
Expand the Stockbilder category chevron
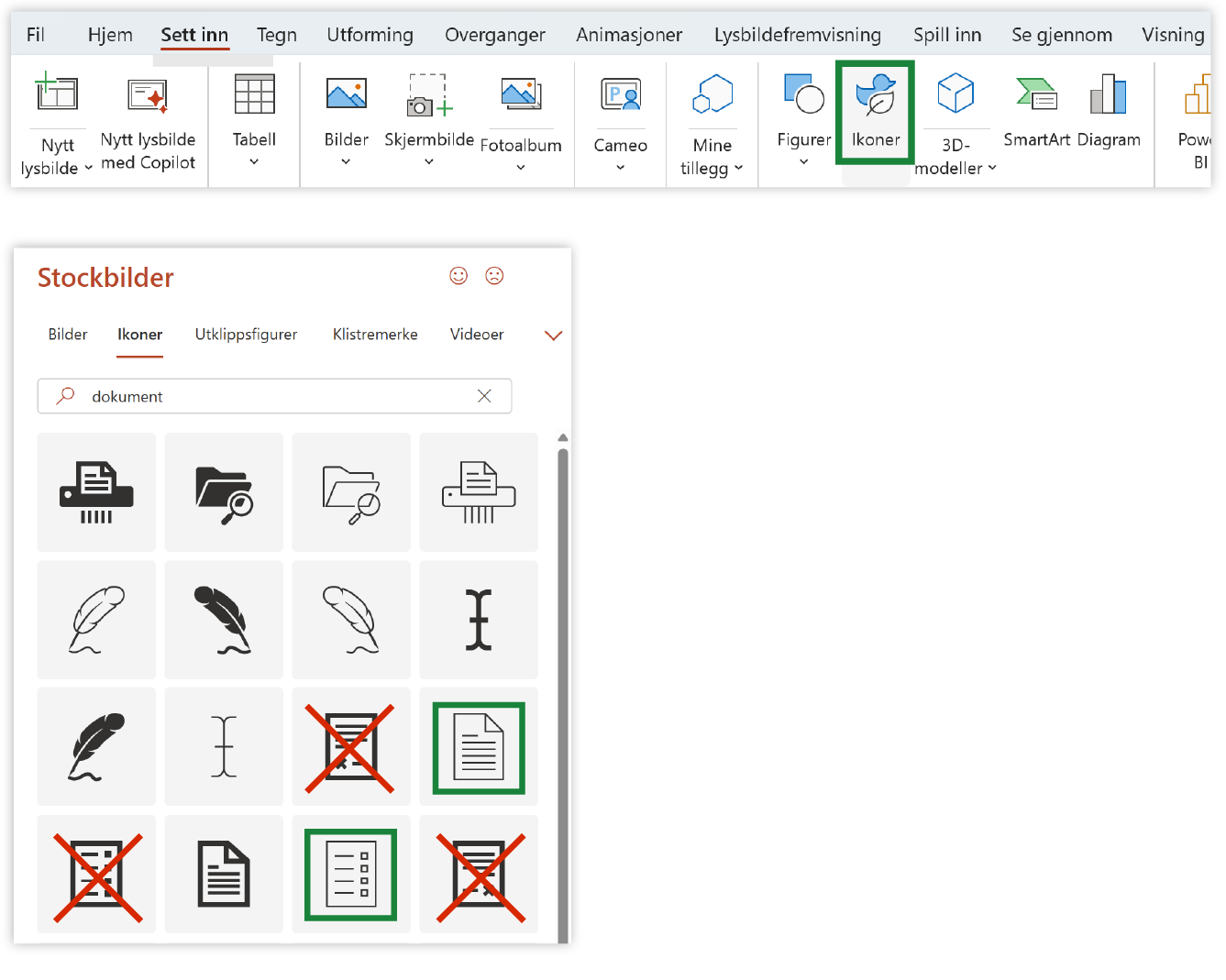553,336
